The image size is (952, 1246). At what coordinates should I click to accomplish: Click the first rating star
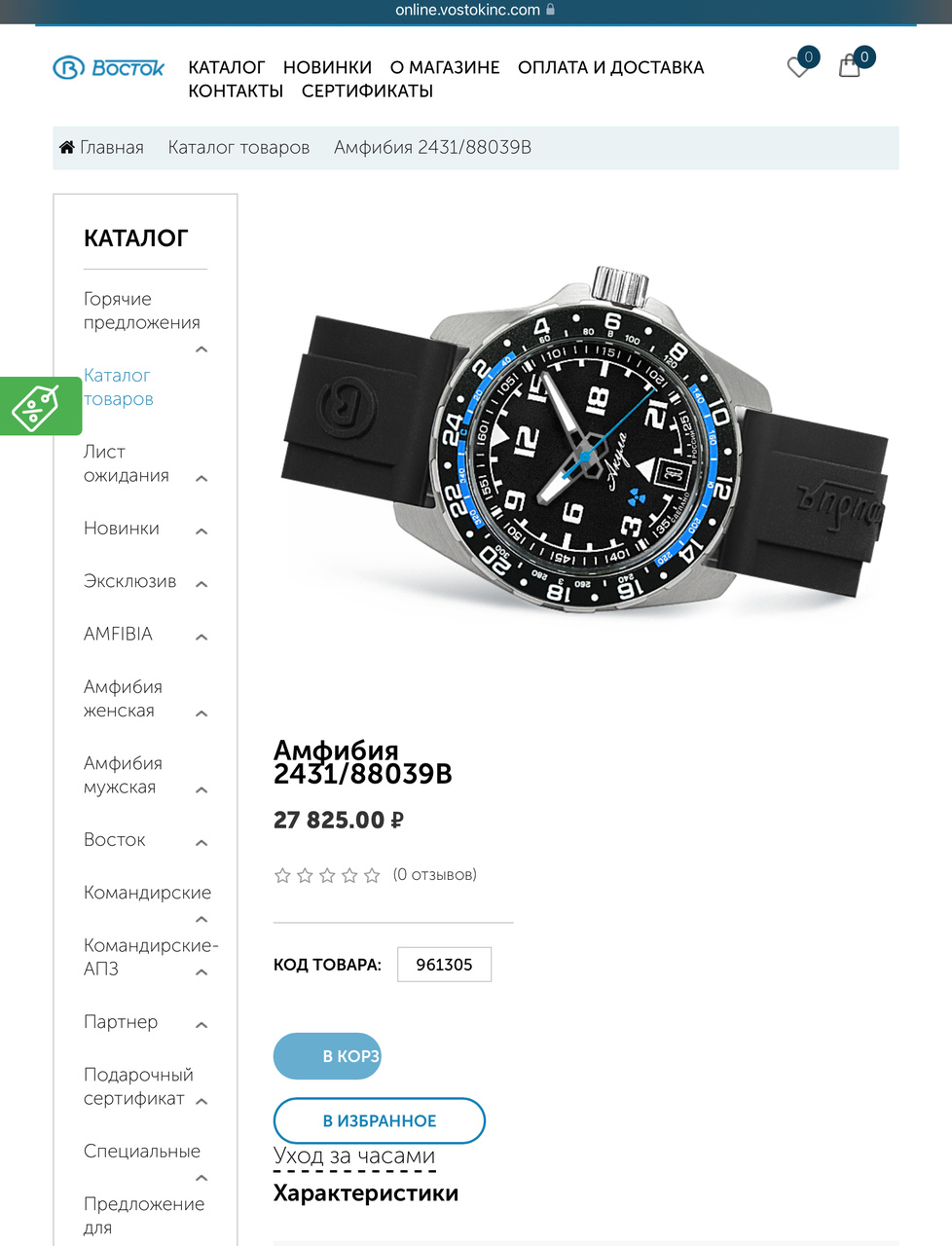pos(282,875)
